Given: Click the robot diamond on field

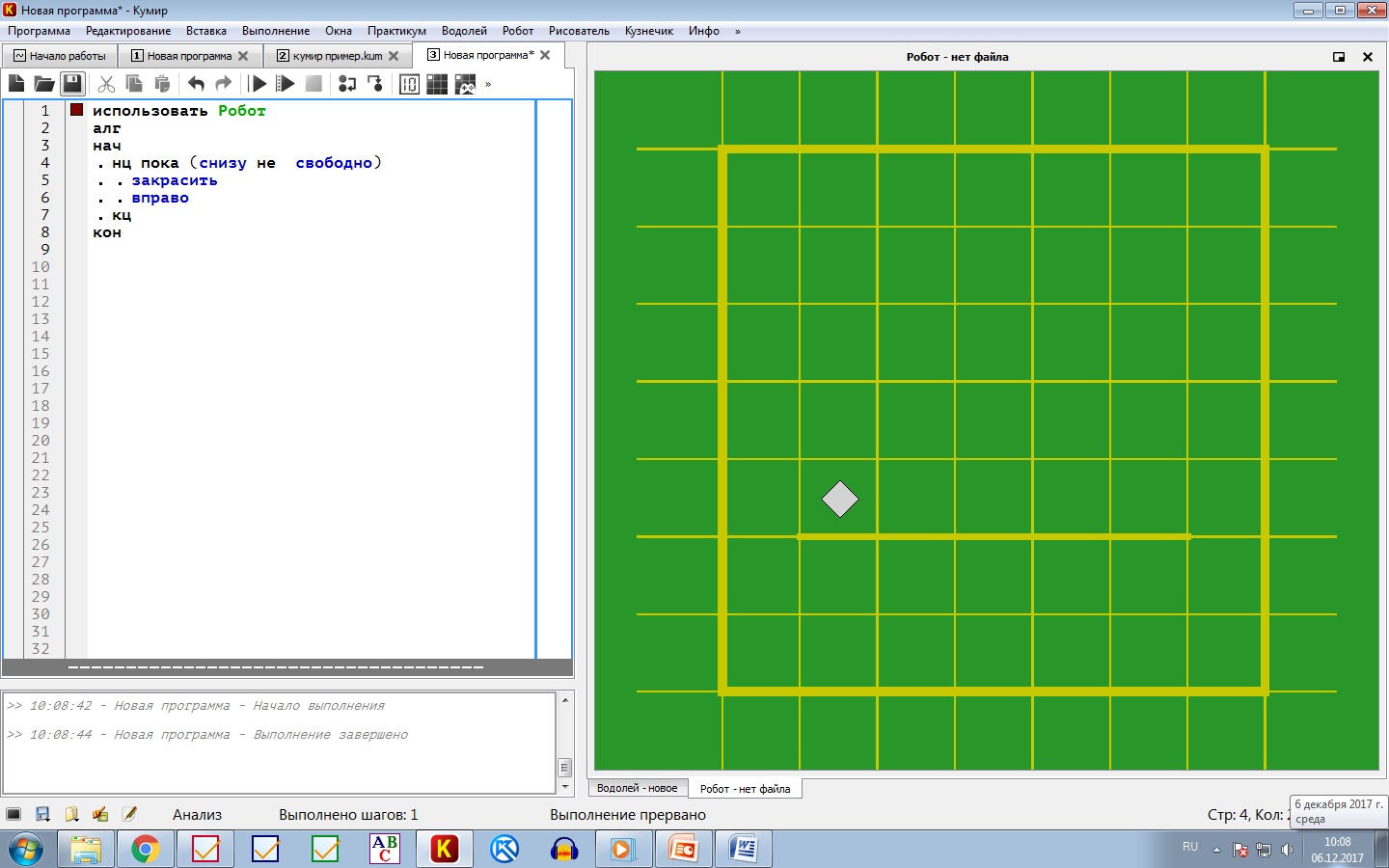Looking at the screenshot, I should pyautogui.click(x=840, y=499).
